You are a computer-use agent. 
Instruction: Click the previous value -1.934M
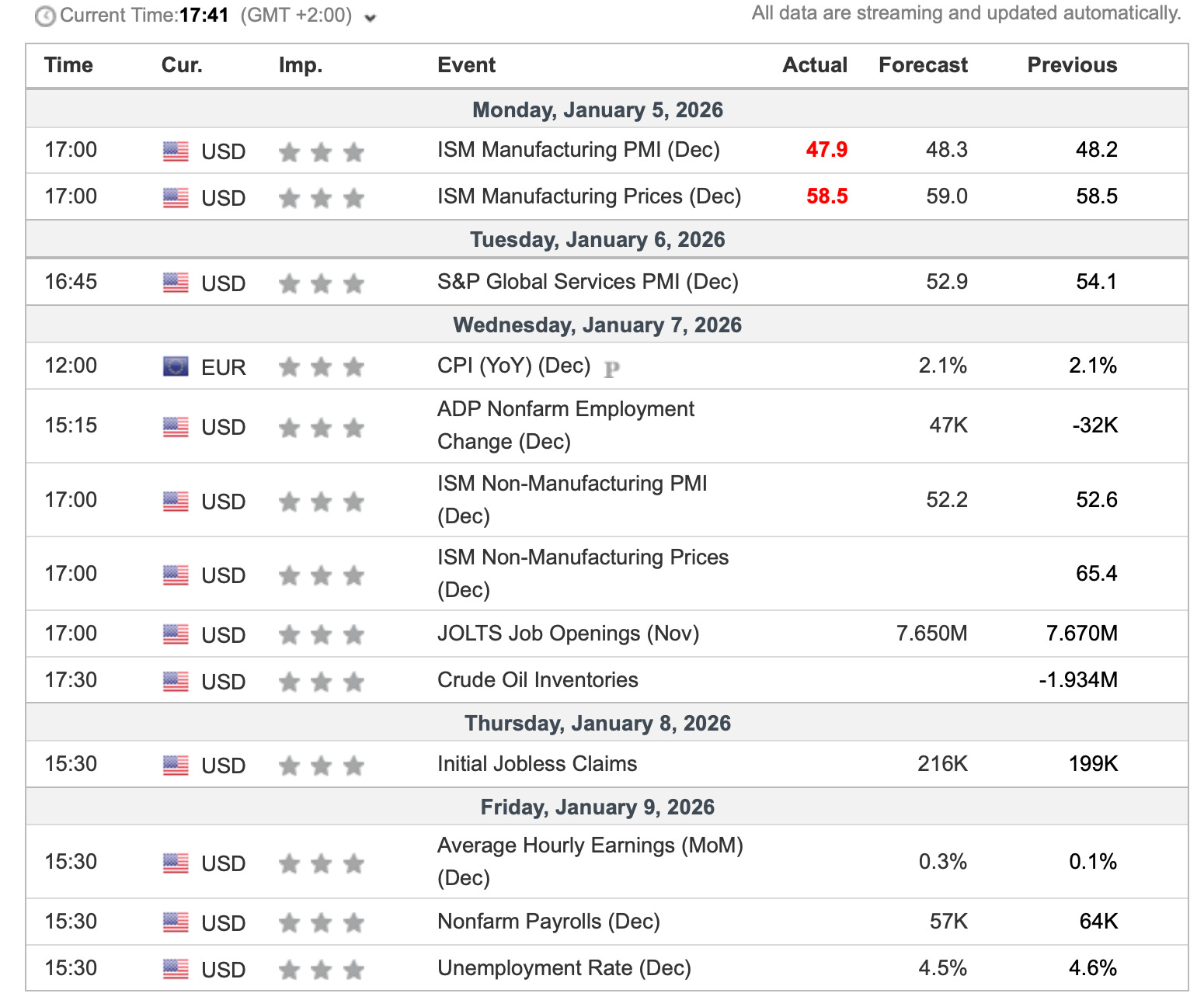pos(1078,680)
